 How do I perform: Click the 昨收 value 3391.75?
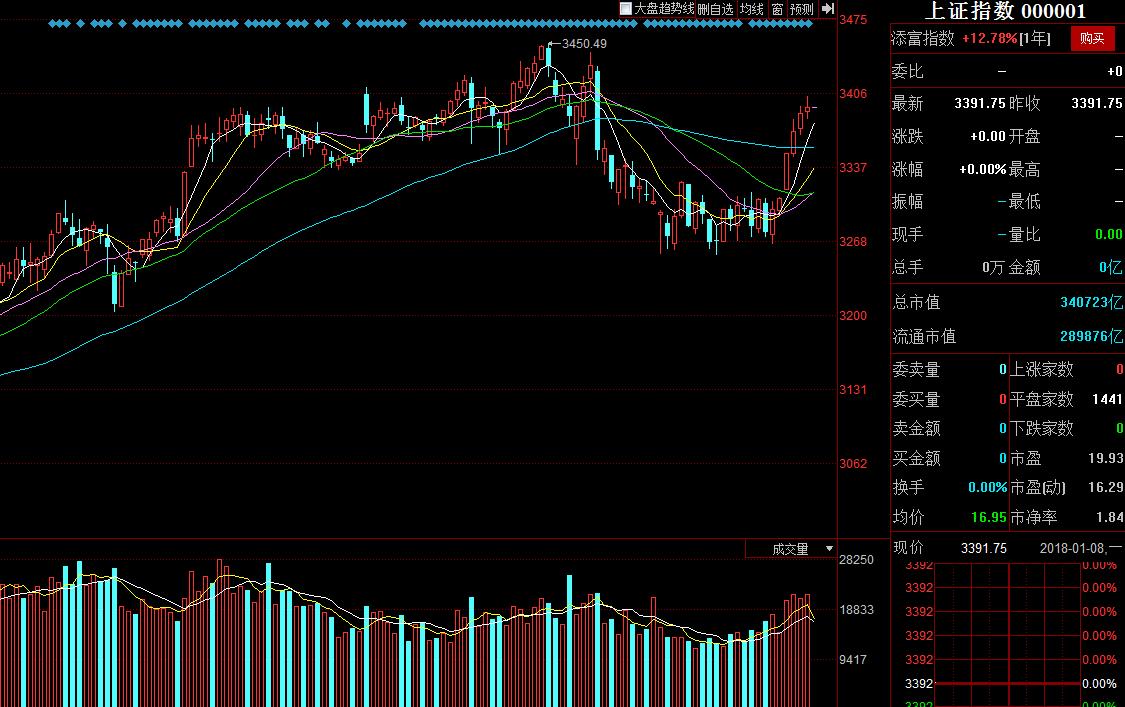1096,103
